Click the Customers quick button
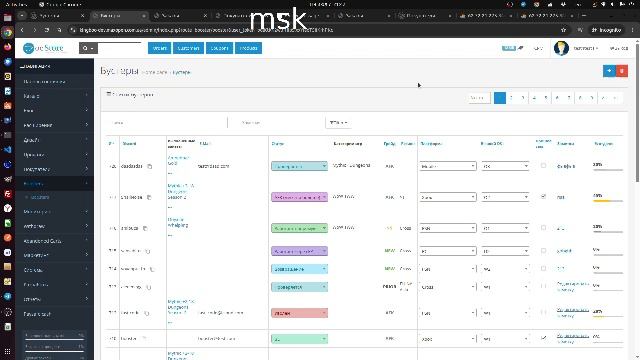This screenshot has height=360, width=640. point(188,48)
